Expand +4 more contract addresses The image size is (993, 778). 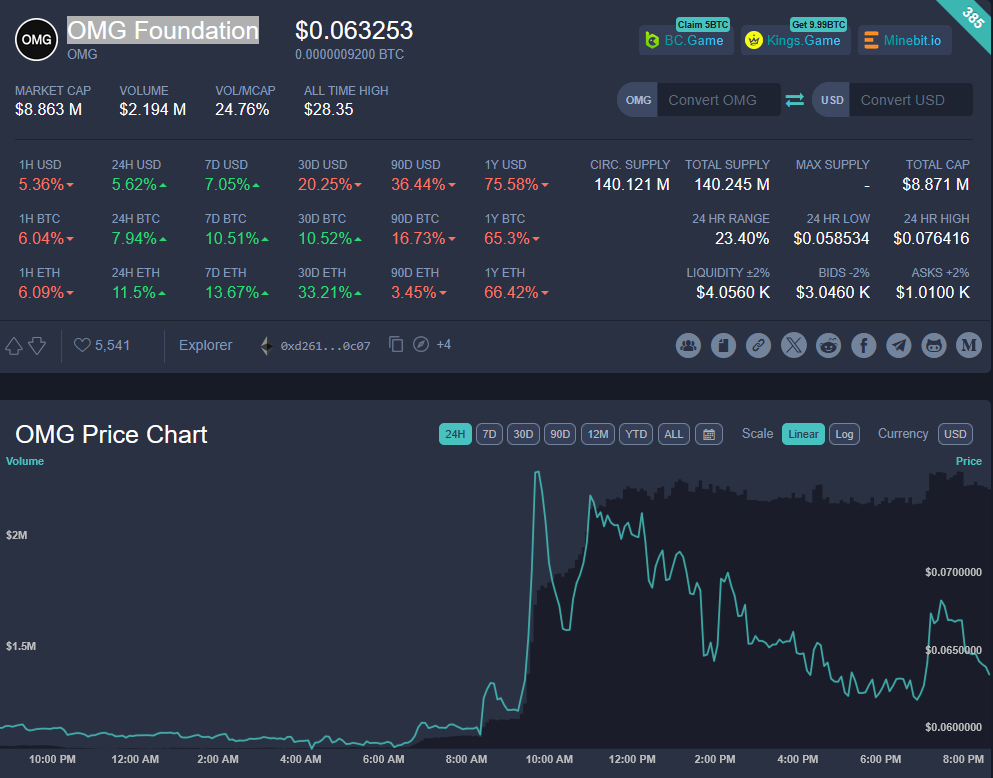(443, 344)
